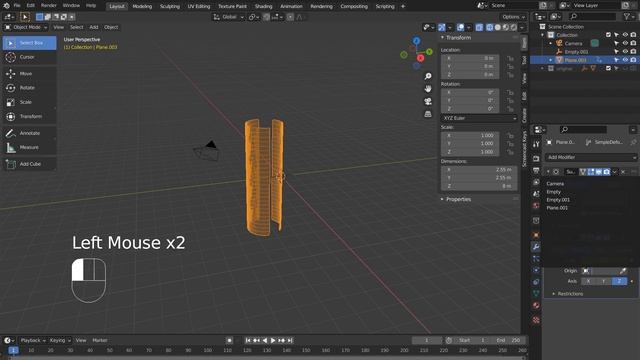Switch to the Shading workspace tab

[263, 6]
